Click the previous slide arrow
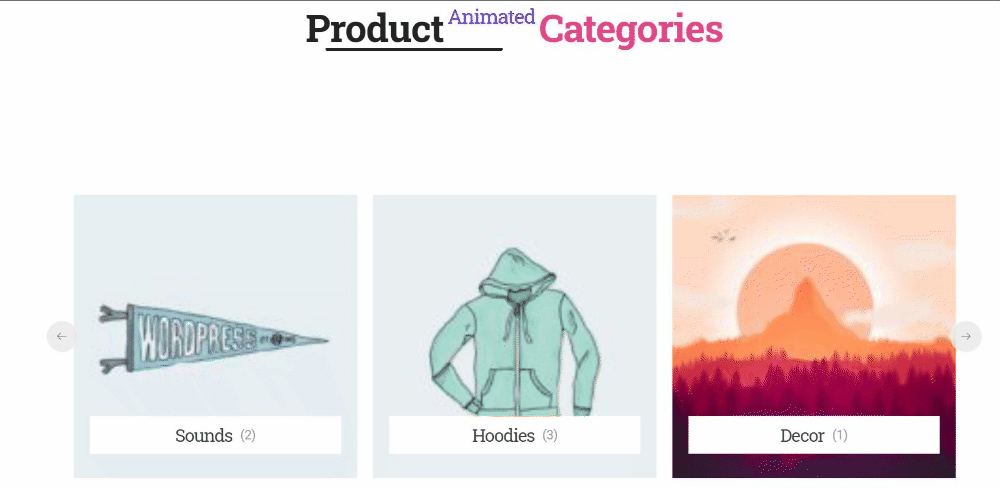Image resolution: width=1000 pixels, height=488 pixels. pos(61,337)
